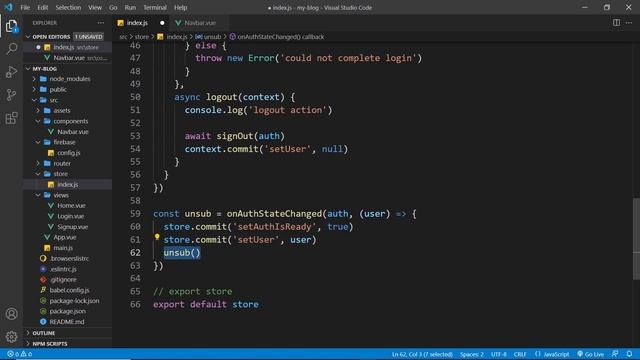Open the Accounts menu icon

(x=11, y=313)
